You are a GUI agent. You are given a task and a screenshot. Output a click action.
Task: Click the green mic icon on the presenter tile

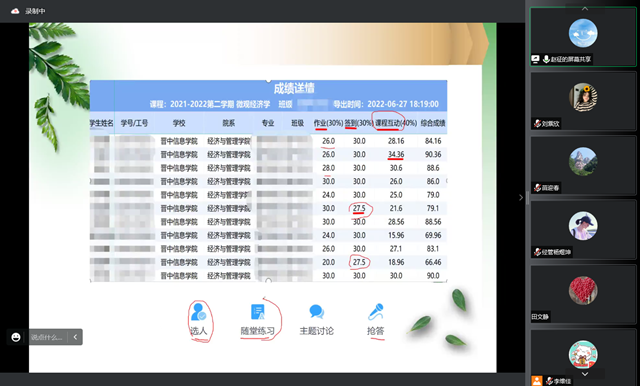pyautogui.click(x=546, y=60)
